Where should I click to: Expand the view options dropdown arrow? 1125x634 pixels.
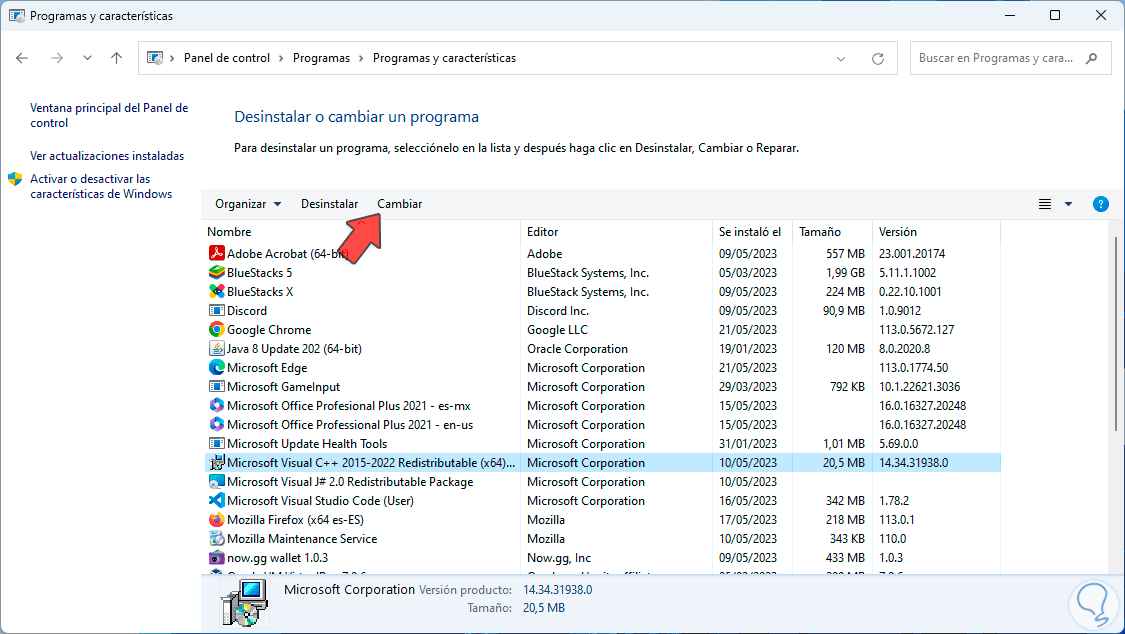click(1068, 204)
